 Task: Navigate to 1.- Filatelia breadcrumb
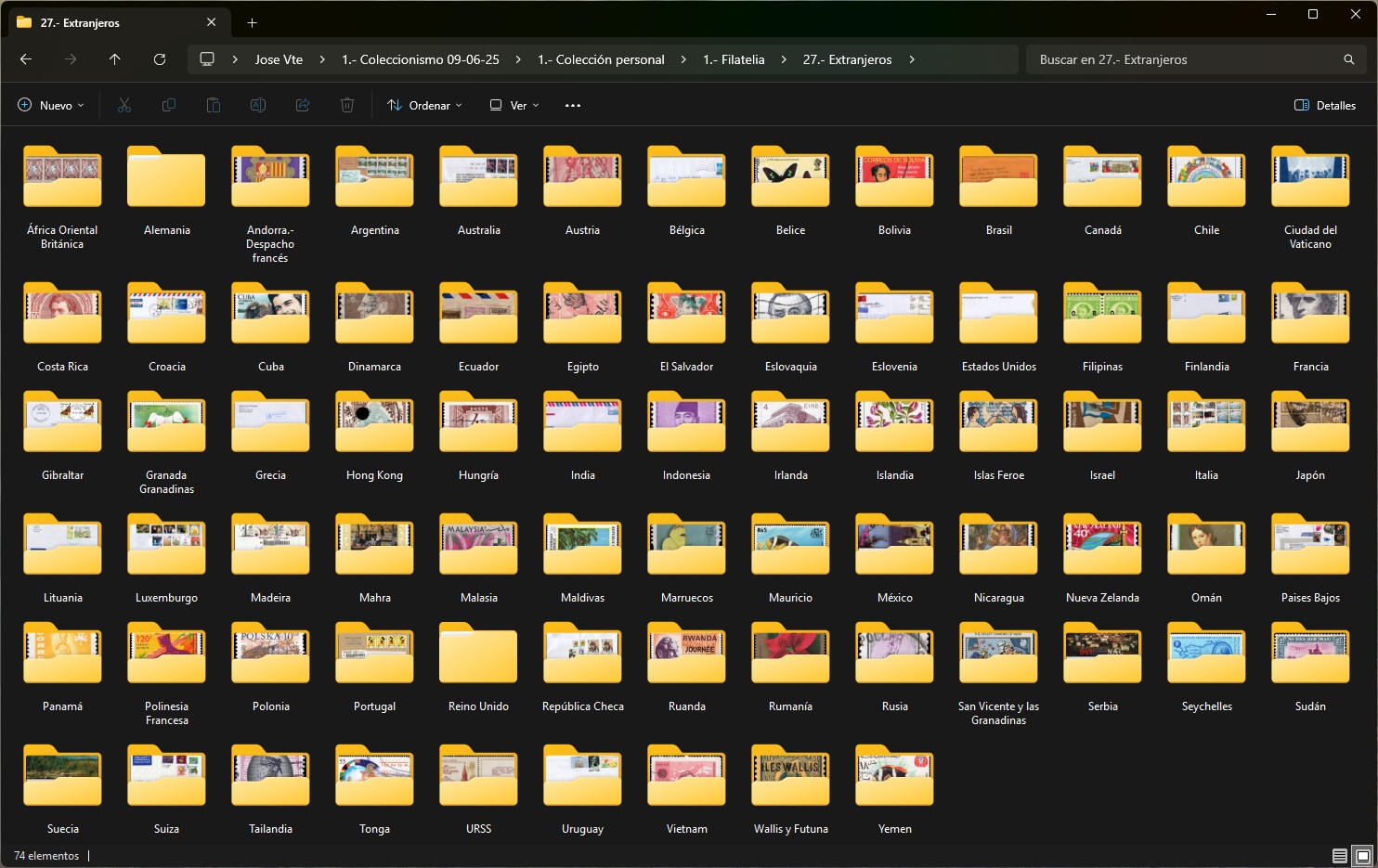tap(734, 59)
